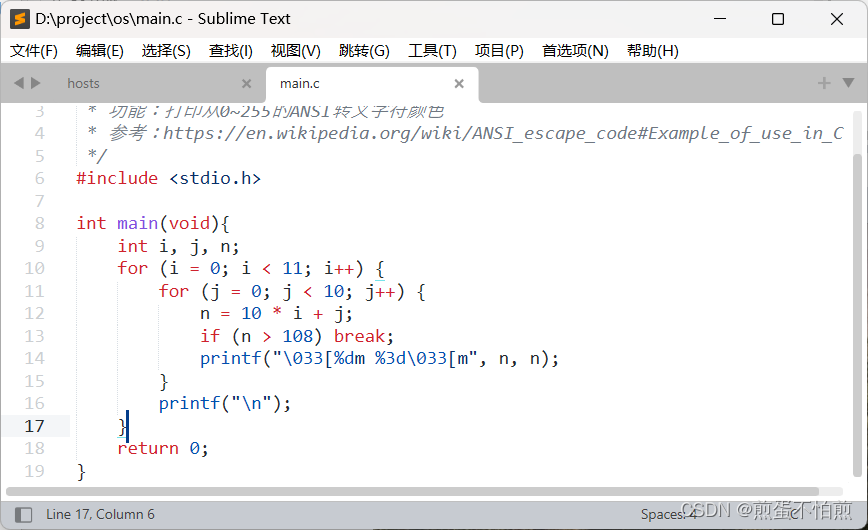
Task: Click the Sublime Text logo icon in title bar
Action: [x=19, y=19]
